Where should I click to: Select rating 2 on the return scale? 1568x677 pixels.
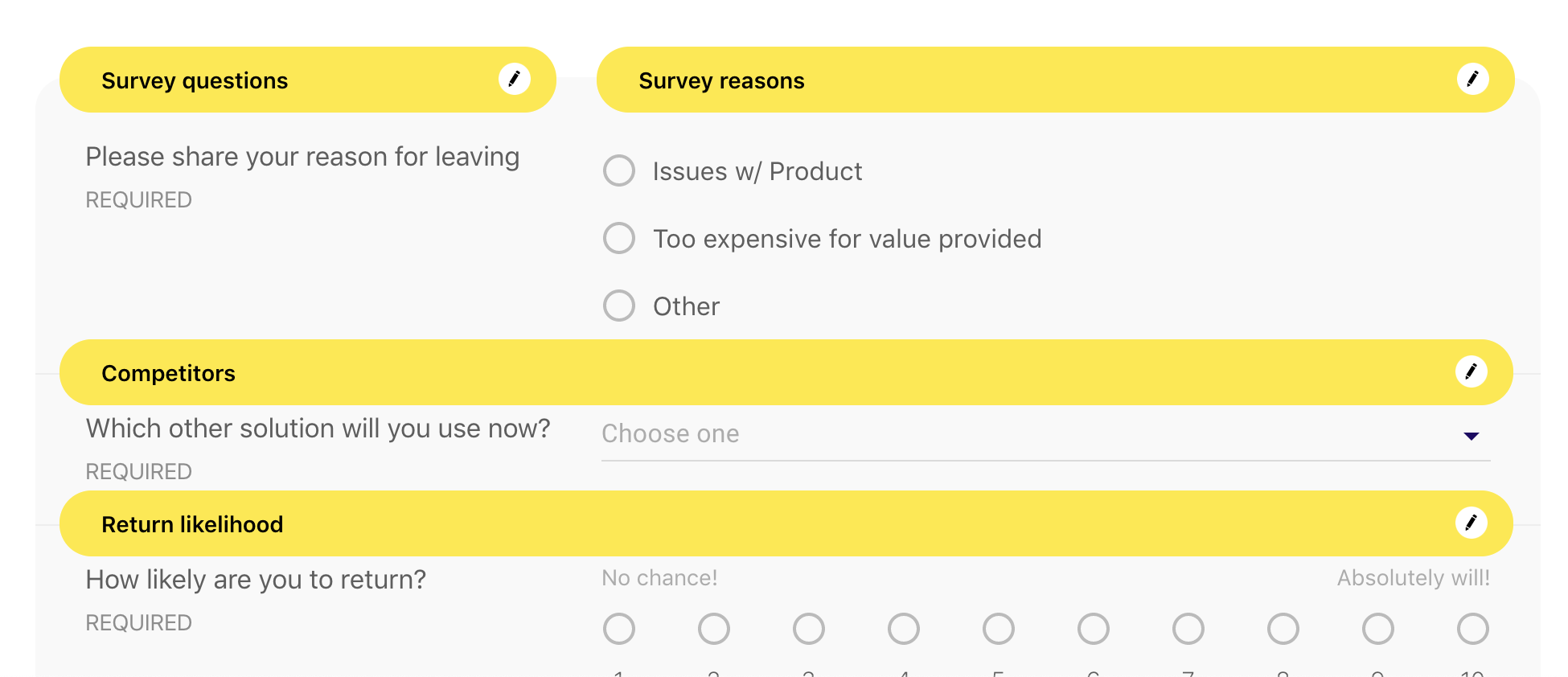coord(714,629)
